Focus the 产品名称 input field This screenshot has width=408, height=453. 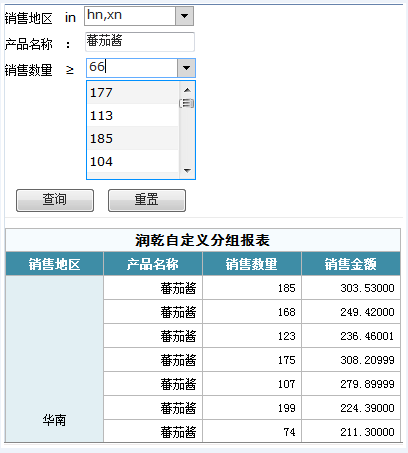click(x=140, y=42)
